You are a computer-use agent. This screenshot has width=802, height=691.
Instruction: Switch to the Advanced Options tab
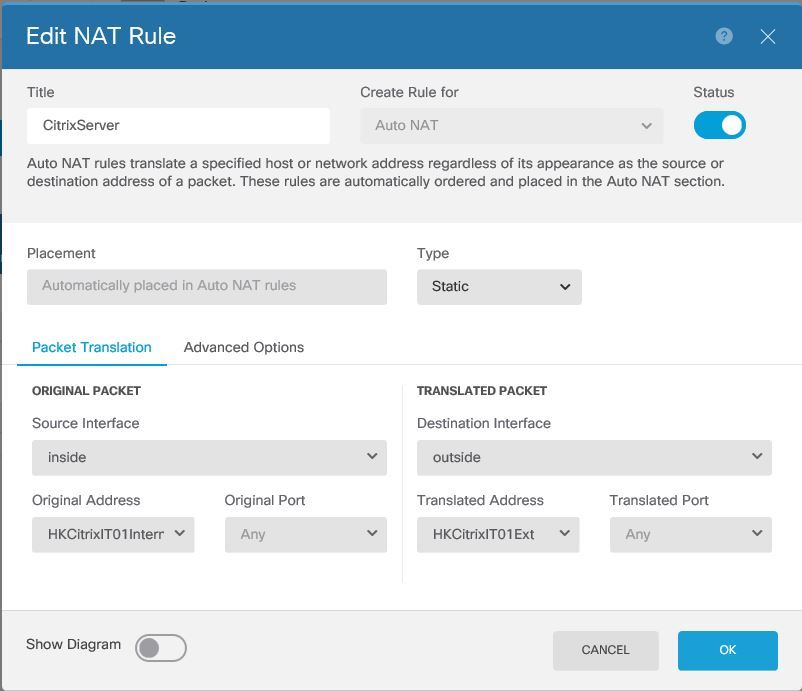[243, 347]
